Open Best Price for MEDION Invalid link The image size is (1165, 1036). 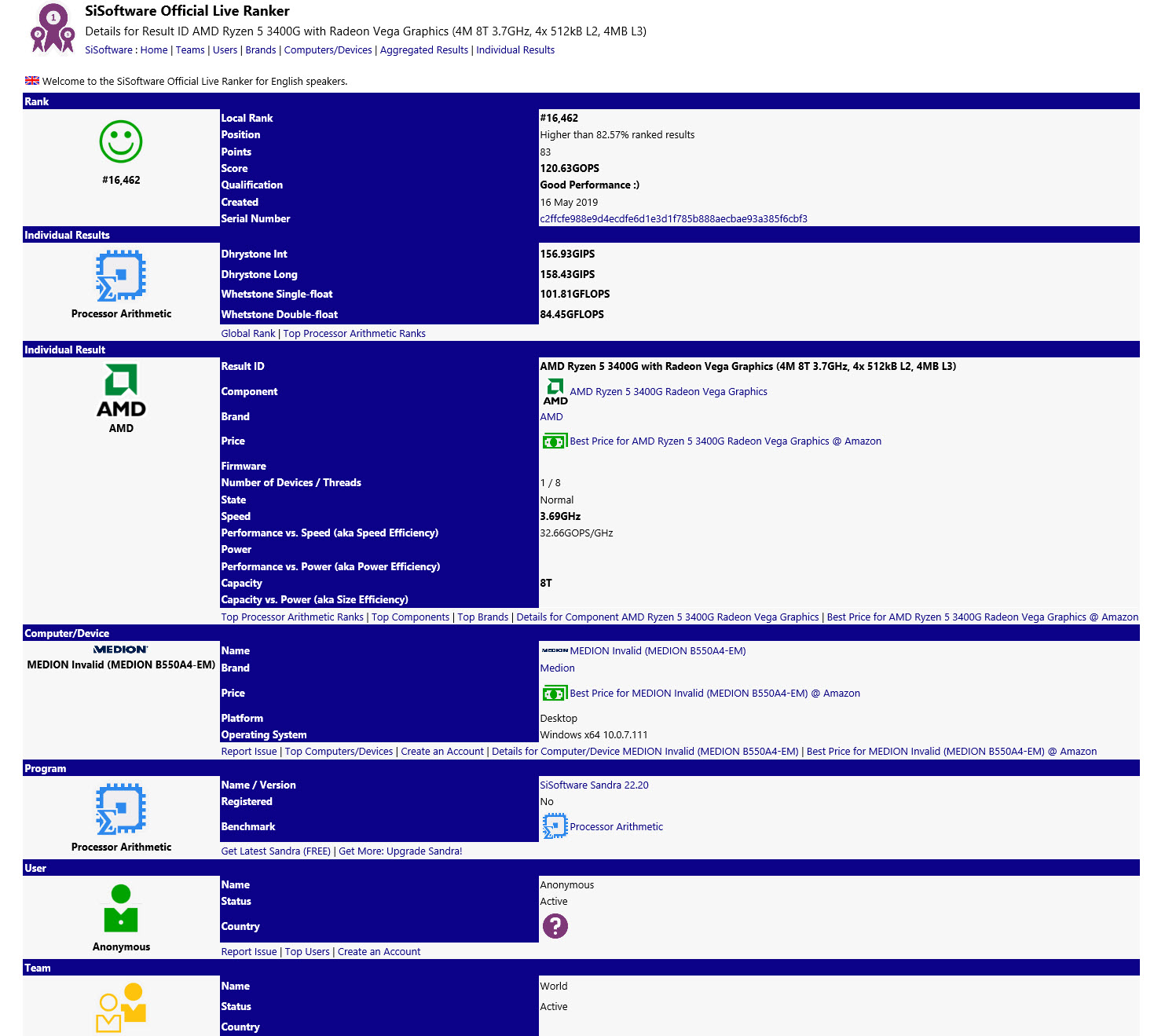coord(715,694)
